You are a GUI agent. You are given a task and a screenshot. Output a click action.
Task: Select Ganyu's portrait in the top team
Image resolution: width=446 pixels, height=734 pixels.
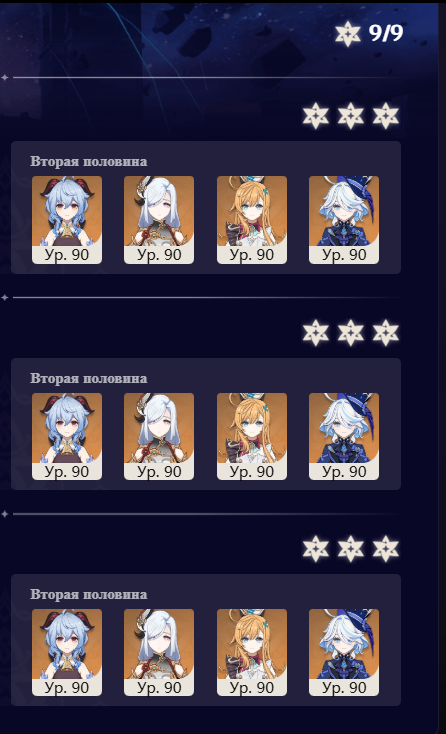click(67, 220)
